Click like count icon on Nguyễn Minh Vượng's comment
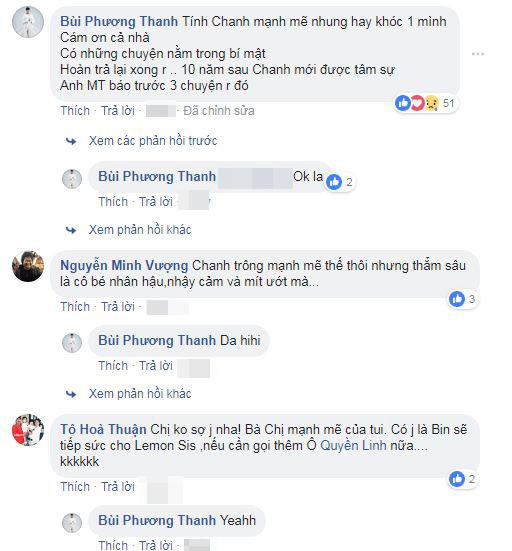This screenshot has height=551, width=512. (457, 299)
